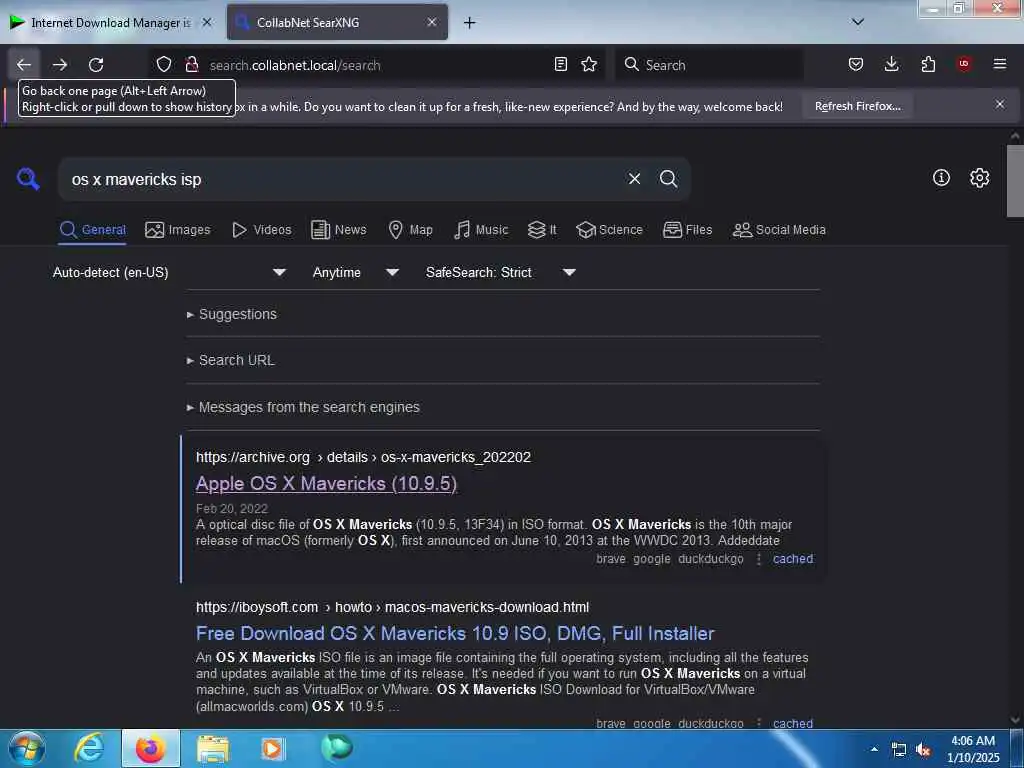Open the archive.org result URL
1024x768 pixels.
tap(363, 457)
